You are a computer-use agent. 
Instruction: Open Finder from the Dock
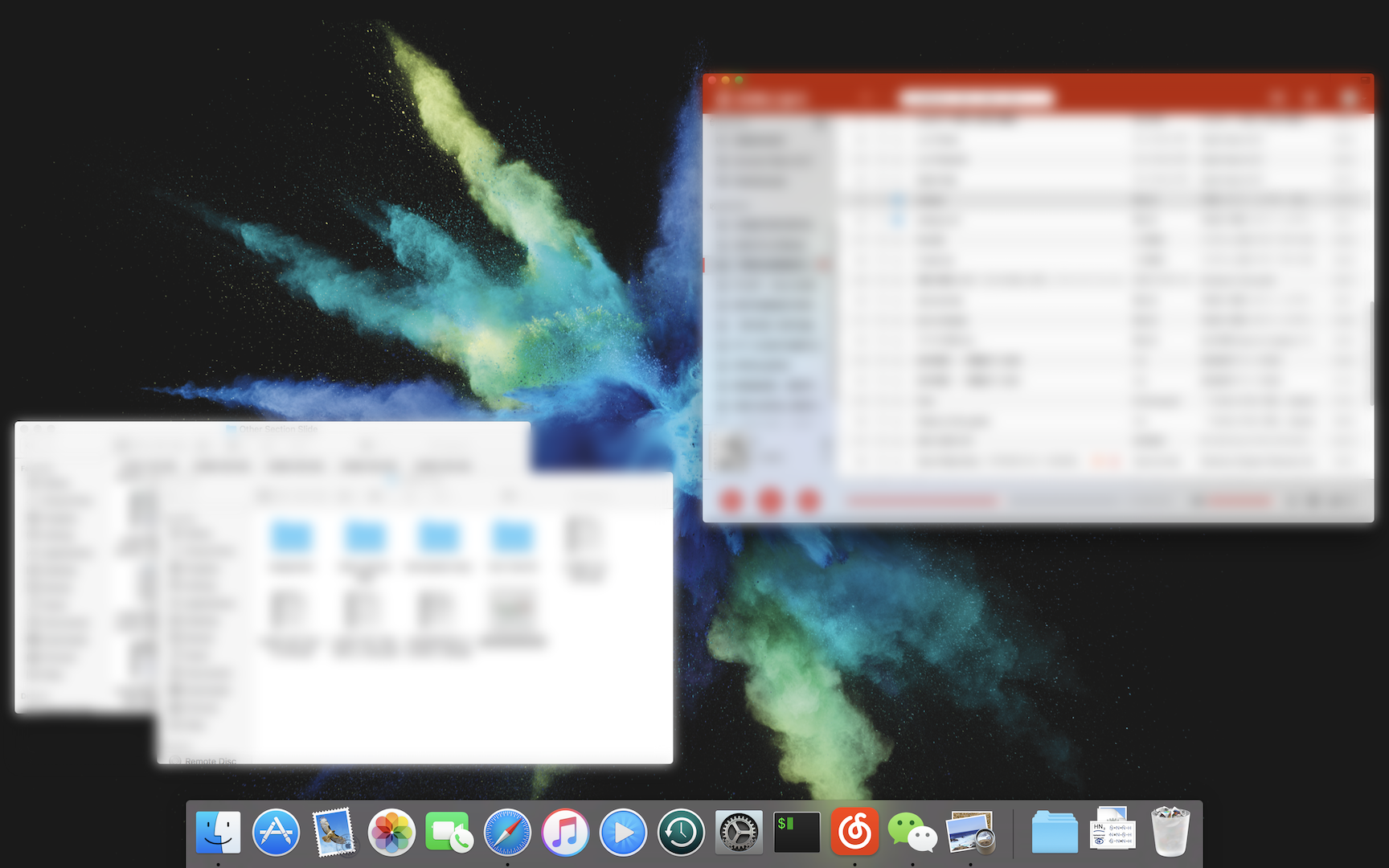coord(218,832)
